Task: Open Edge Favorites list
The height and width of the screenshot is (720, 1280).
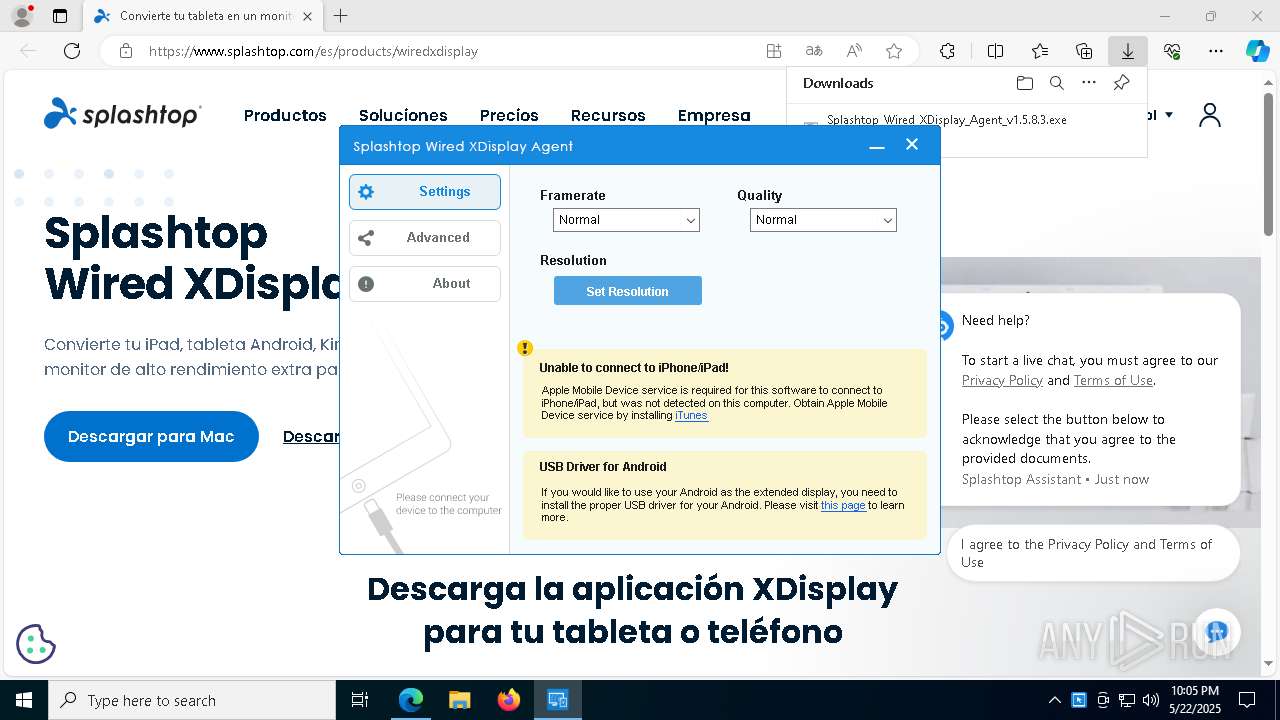Action: [x=1040, y=51]
